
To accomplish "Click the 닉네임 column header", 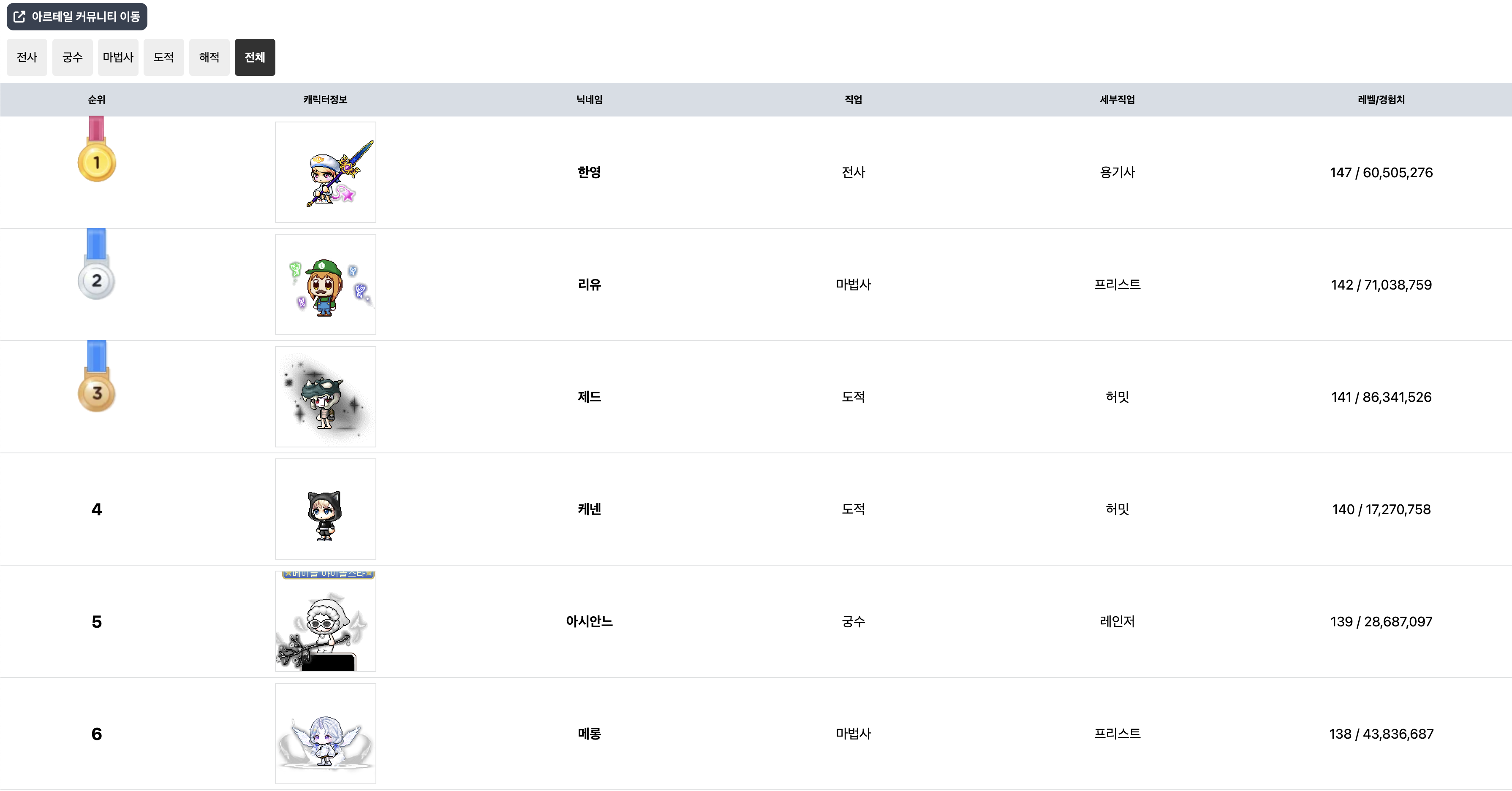I will [589, 100].
